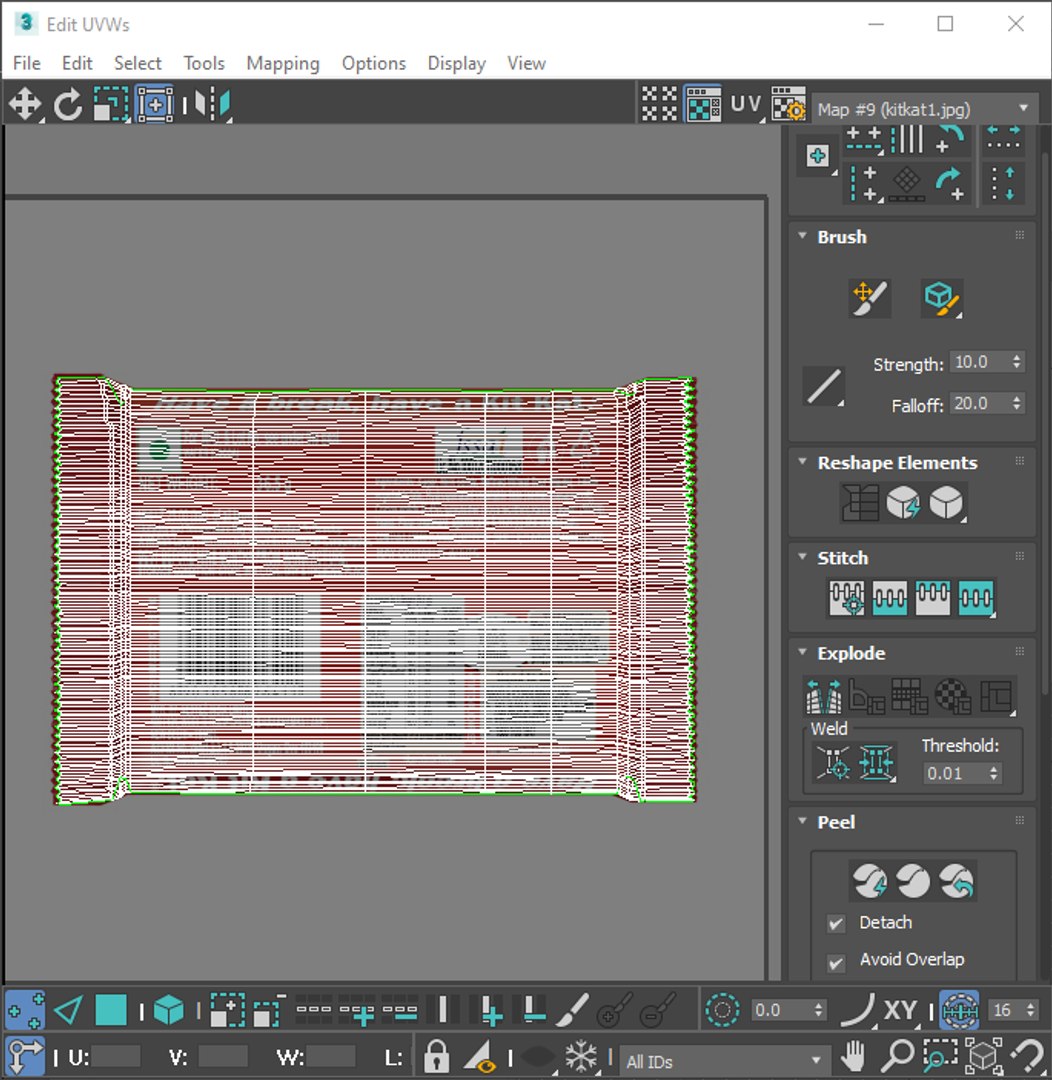Collapse the Reshape Elements rollout
Image resolution: width=1052 pixels, height=1080 pixels.
click(x=802, y=461)
